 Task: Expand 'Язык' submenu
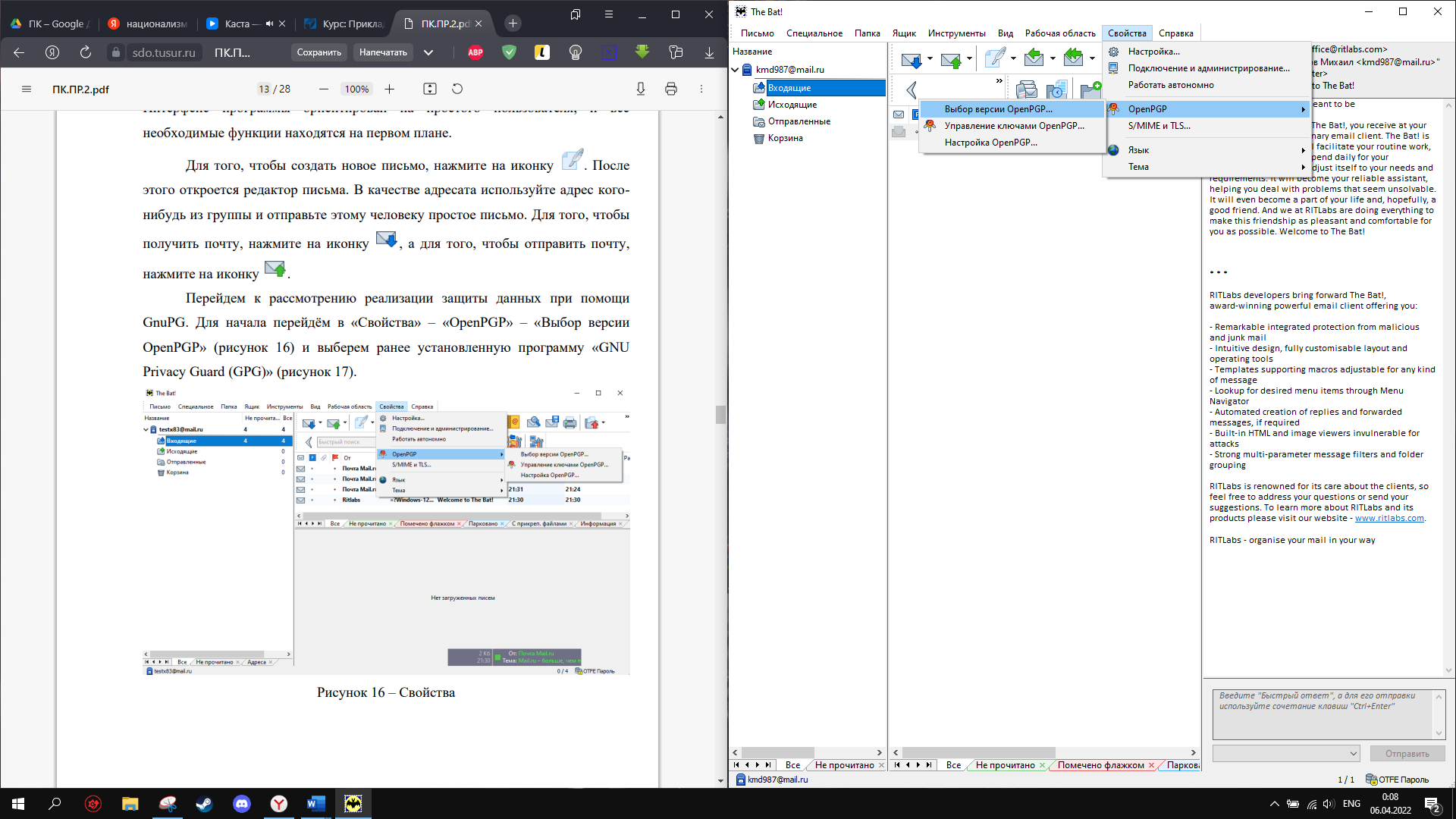[1207, 150]
